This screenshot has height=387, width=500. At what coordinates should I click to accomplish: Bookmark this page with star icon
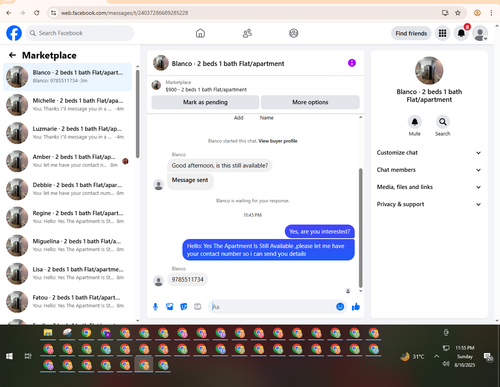tap(458, 13)
